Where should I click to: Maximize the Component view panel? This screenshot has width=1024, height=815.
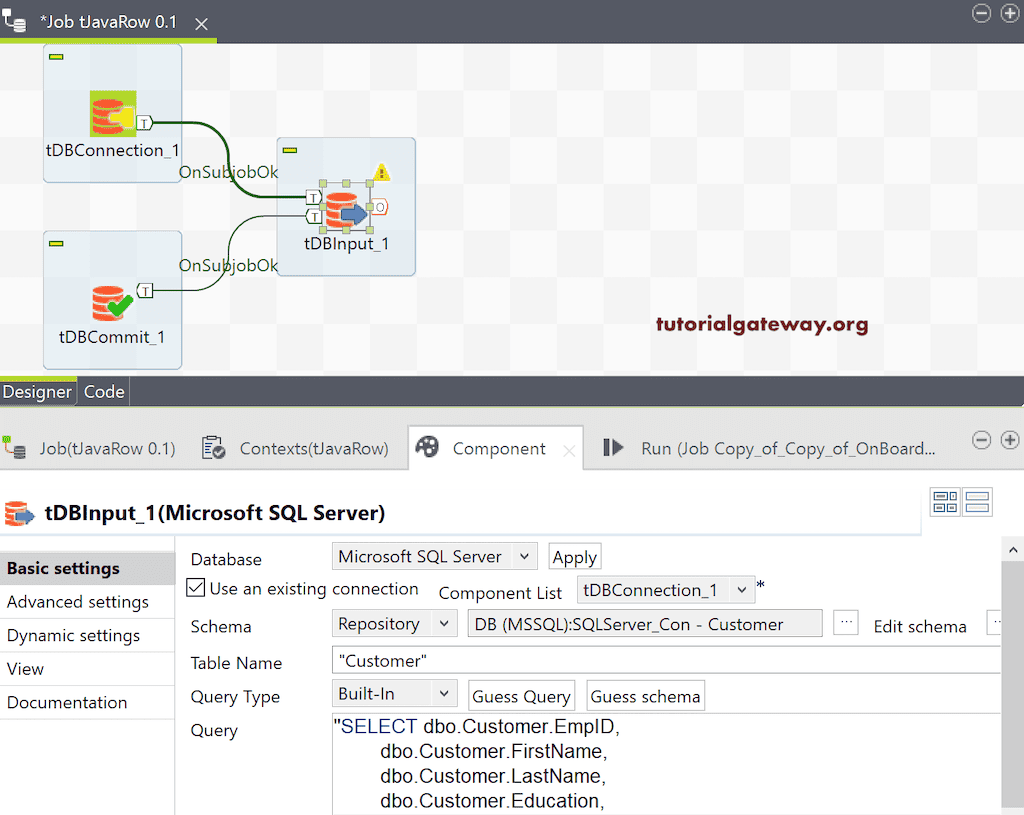(1010, 440)
